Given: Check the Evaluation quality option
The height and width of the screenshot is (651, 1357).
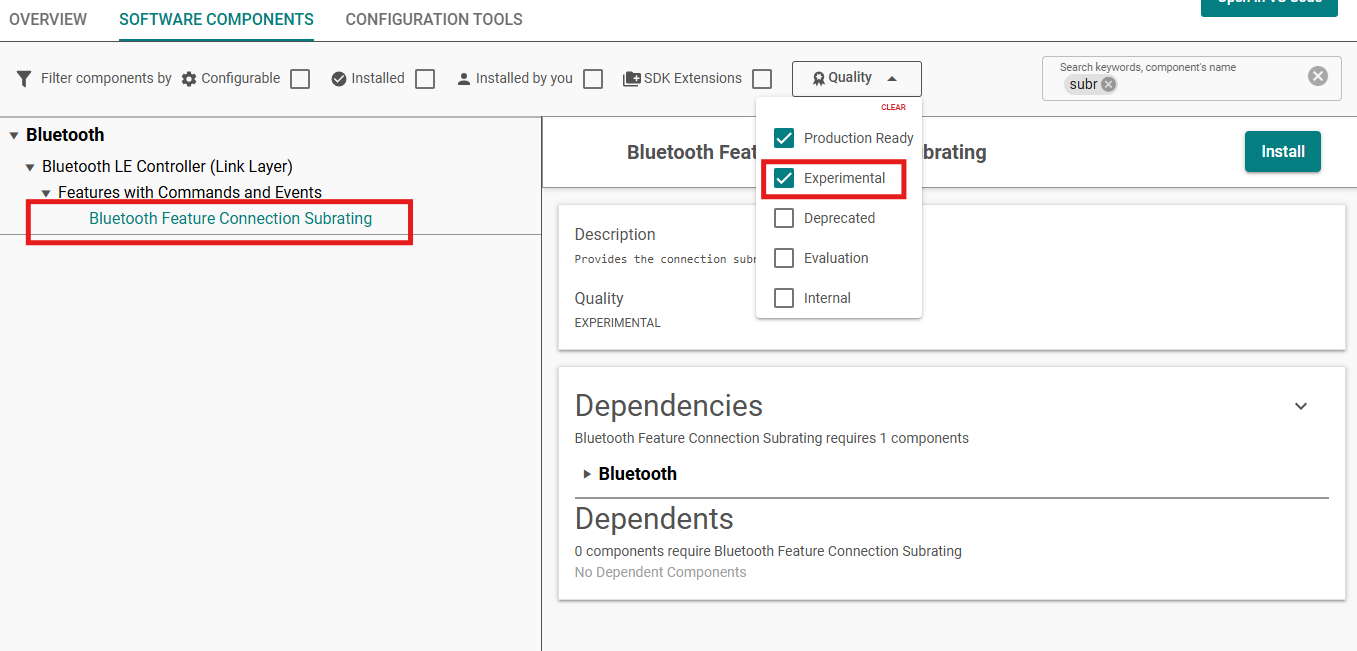Looking at the screenshot, I should coord(784,258).
